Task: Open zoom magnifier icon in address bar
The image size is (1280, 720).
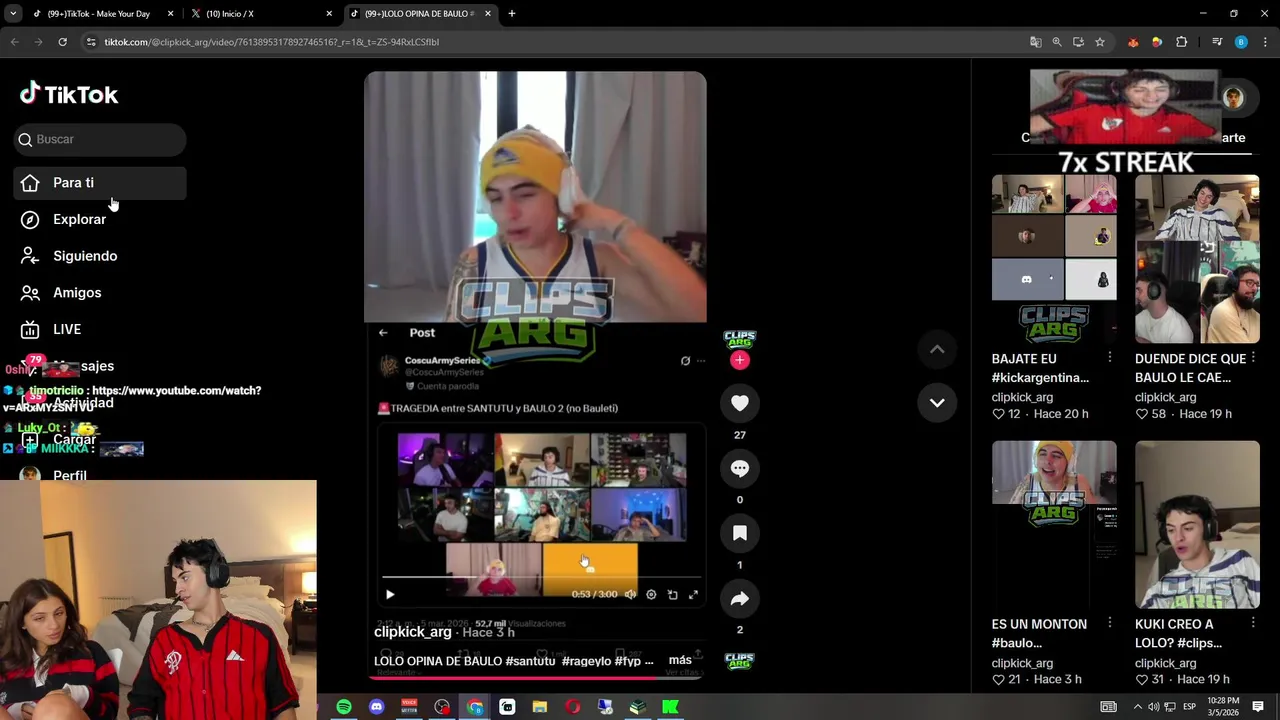Action: [1057, 42]
